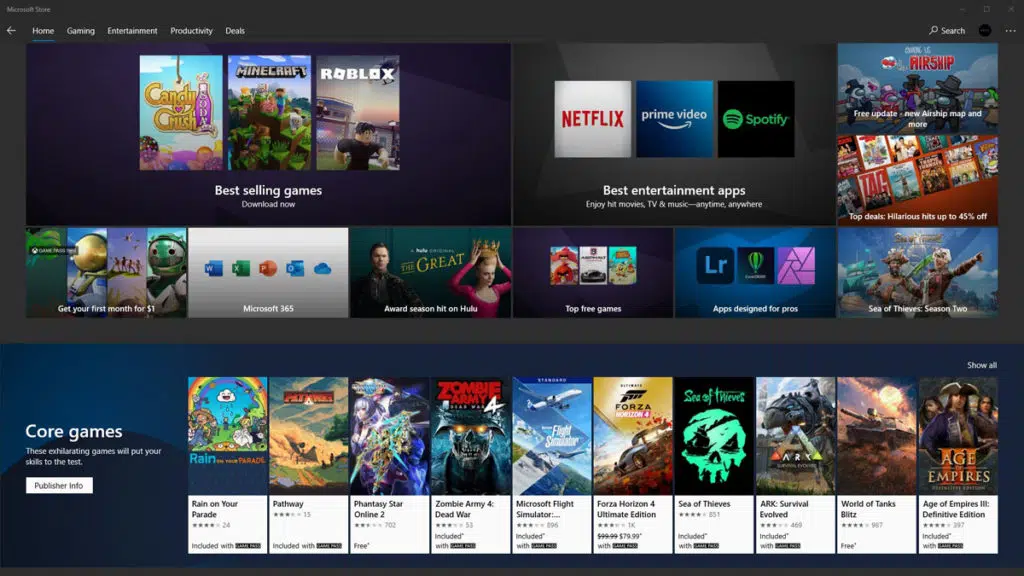1024x576 pixels.
Task: Open the Top free games banner
Action: tap(593, 272)
